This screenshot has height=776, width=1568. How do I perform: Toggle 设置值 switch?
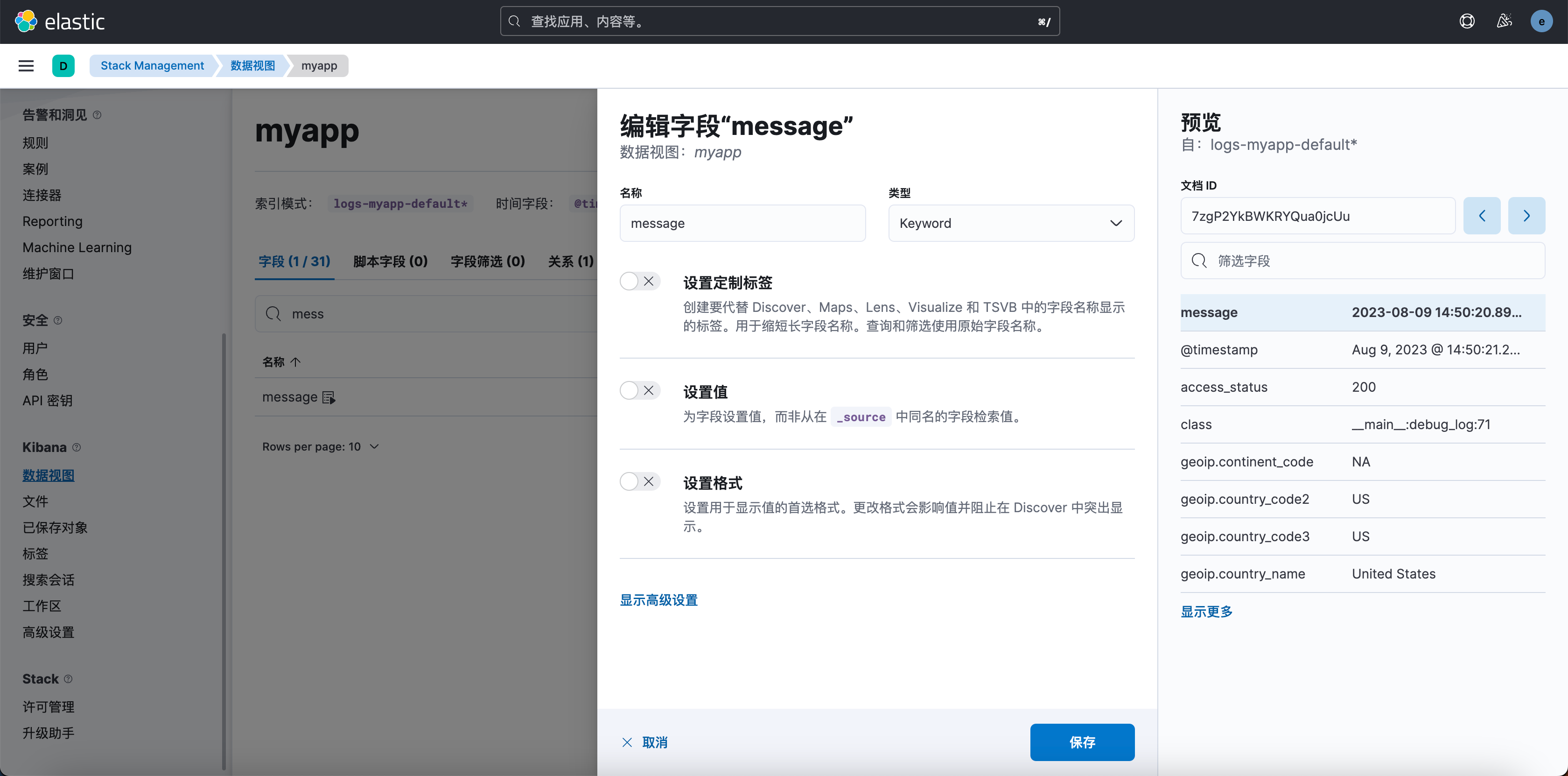640,390
